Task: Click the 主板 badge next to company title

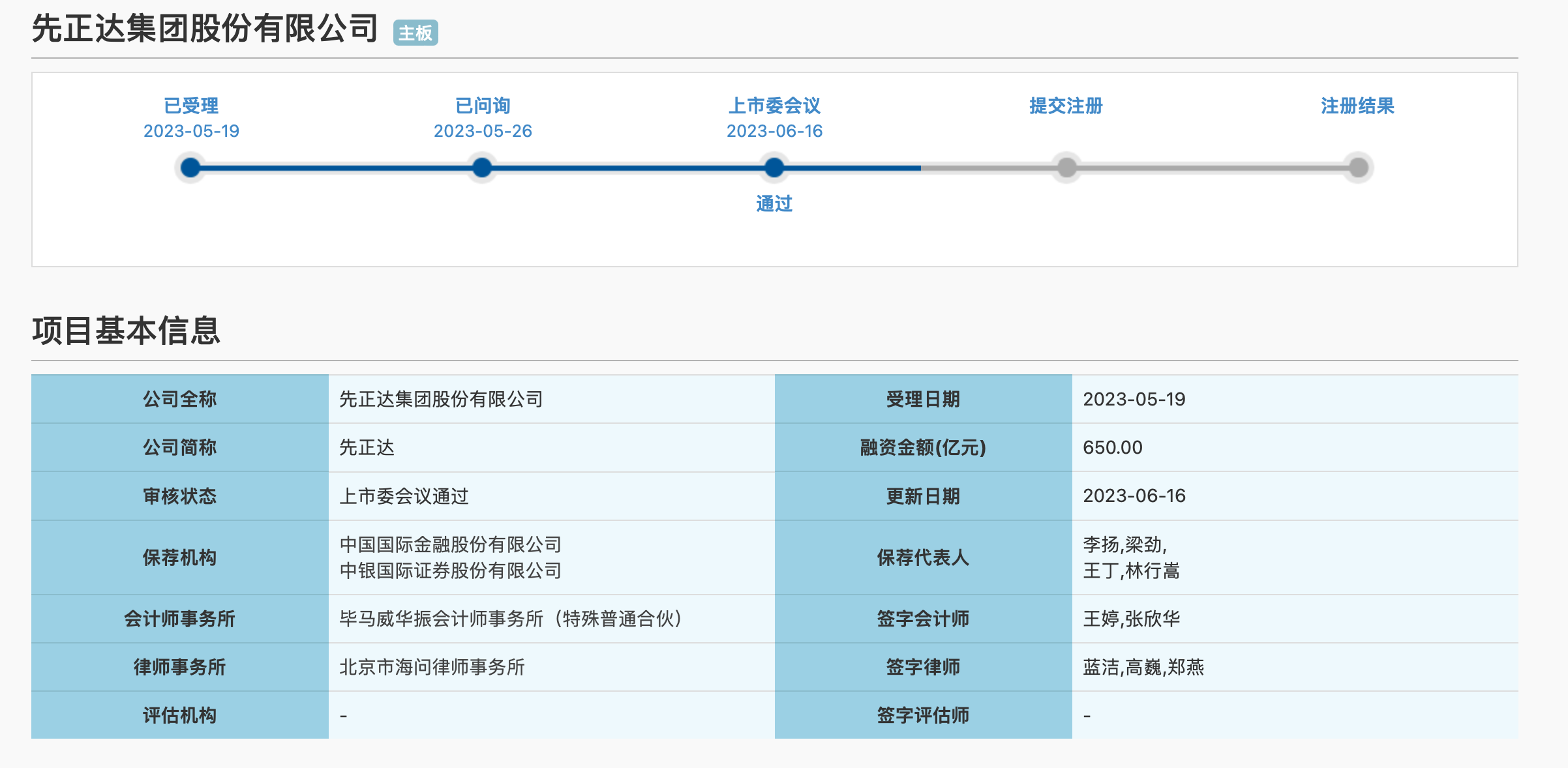Action: click(415, 33)
